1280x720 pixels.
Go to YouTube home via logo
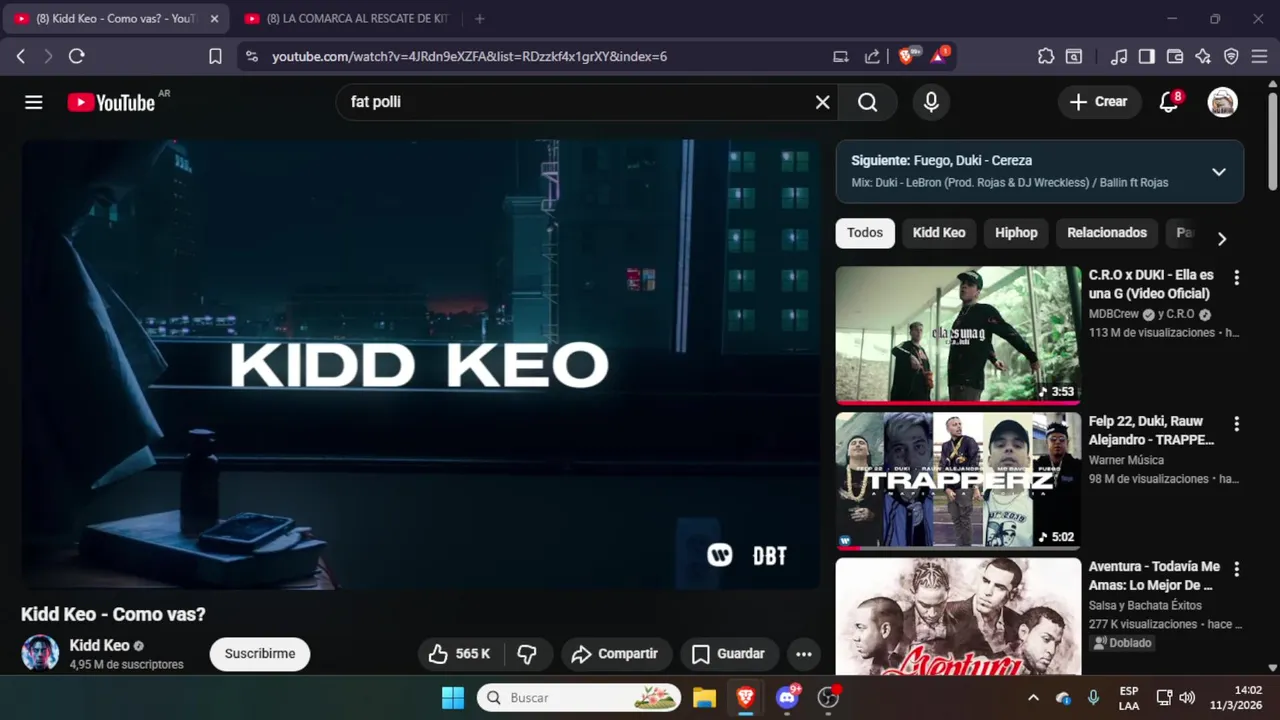(111, 102)
